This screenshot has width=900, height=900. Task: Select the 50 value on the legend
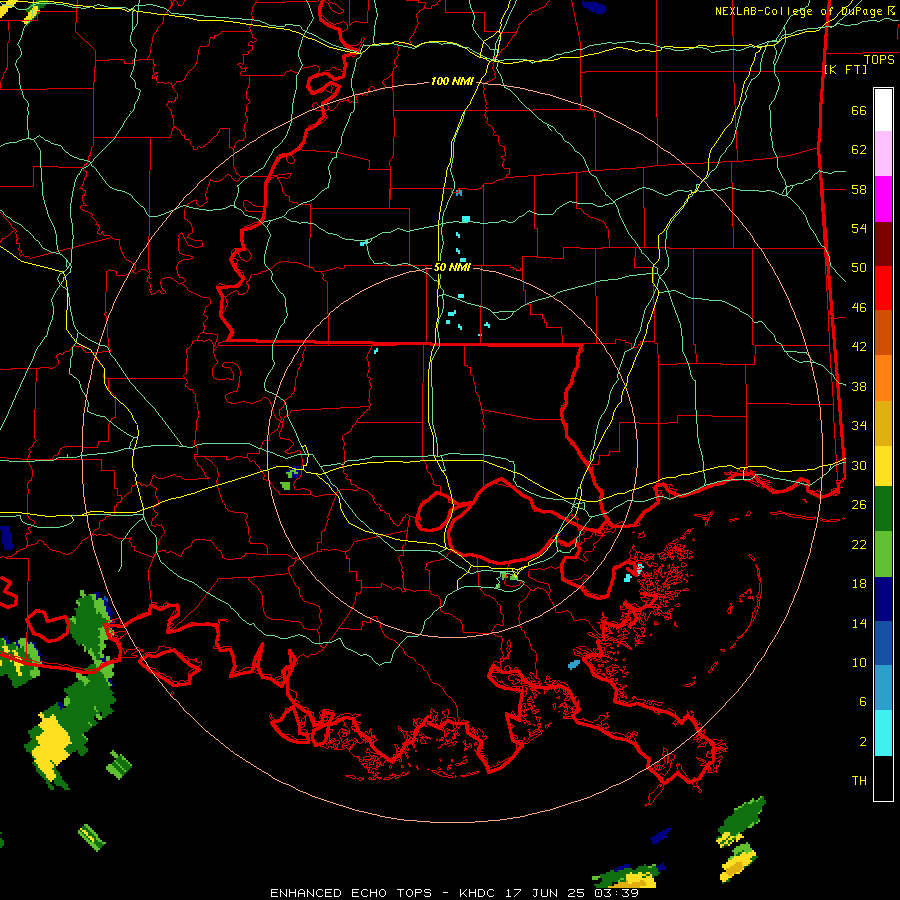pyautogui.click(x=859, y=268)
